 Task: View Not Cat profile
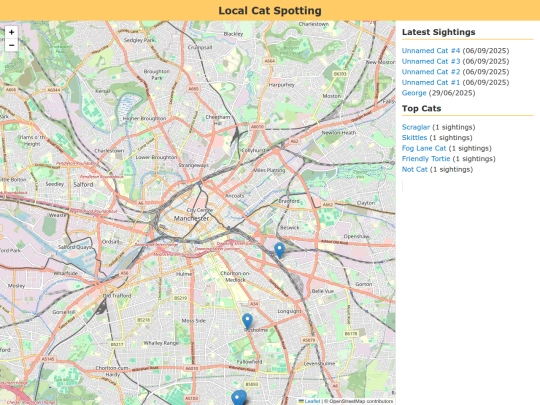click(x=415, y=169)
